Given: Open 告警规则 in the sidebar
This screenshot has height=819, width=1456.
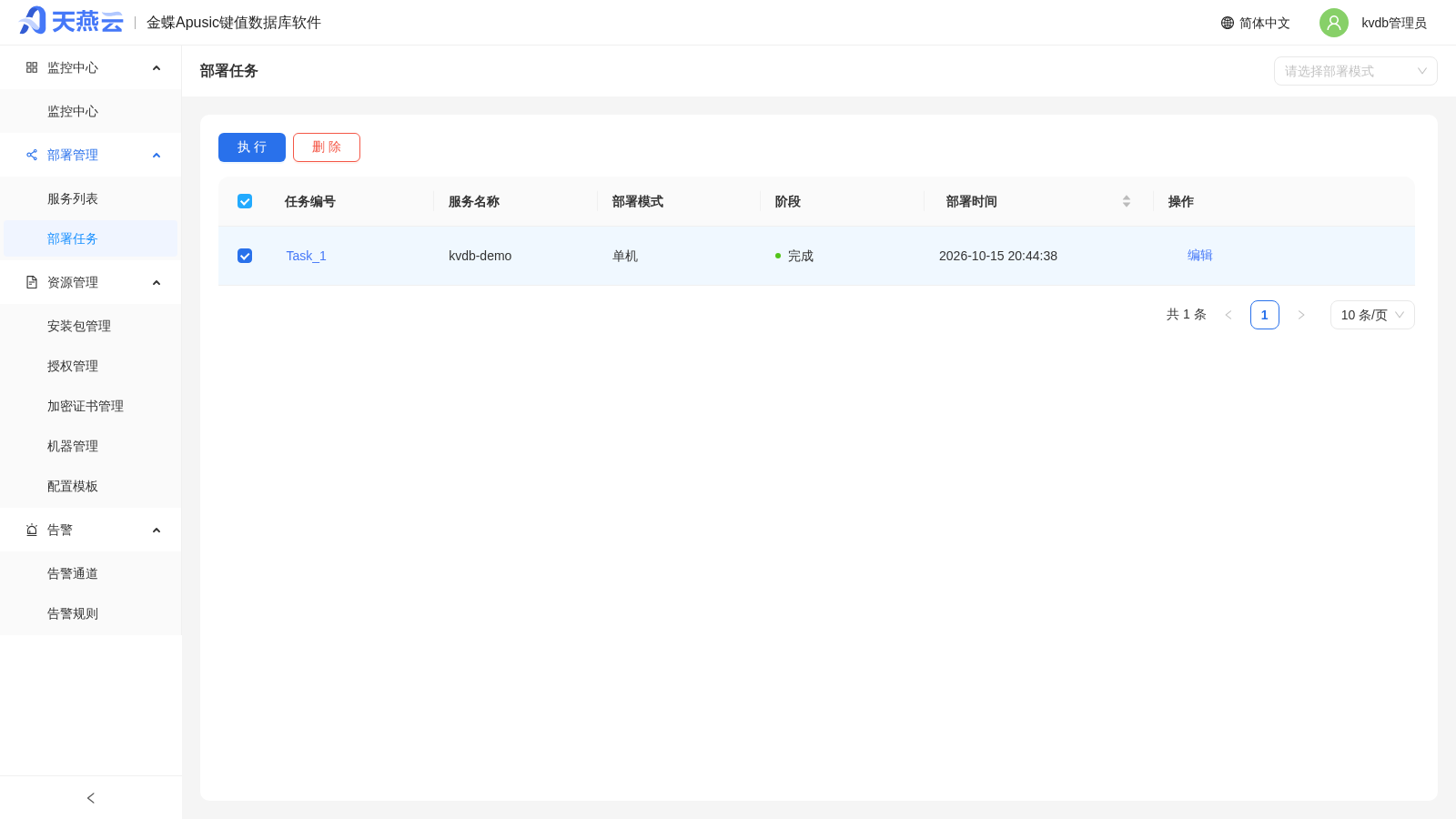Looking at the screenshot, I should (91, 613).
